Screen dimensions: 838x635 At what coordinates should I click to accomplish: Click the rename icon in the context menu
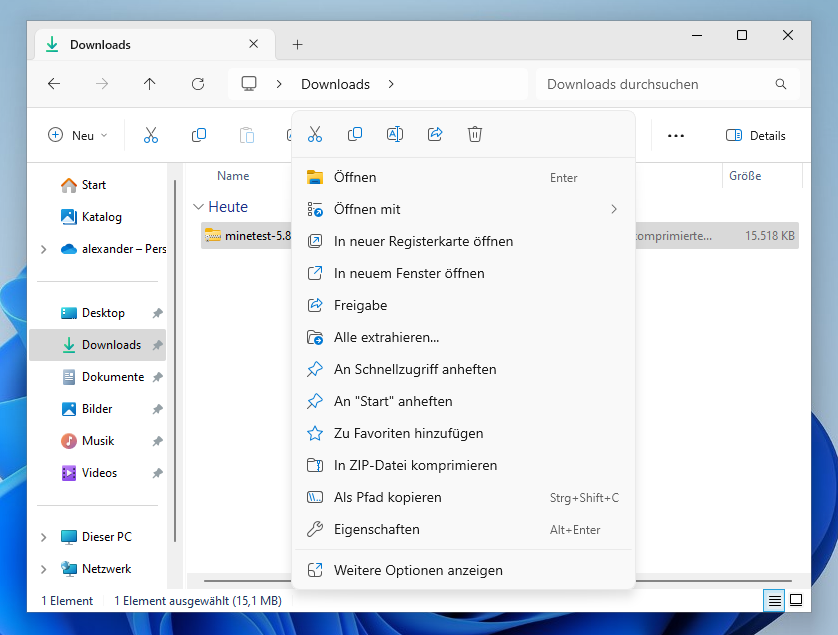[x=395, y=134]
